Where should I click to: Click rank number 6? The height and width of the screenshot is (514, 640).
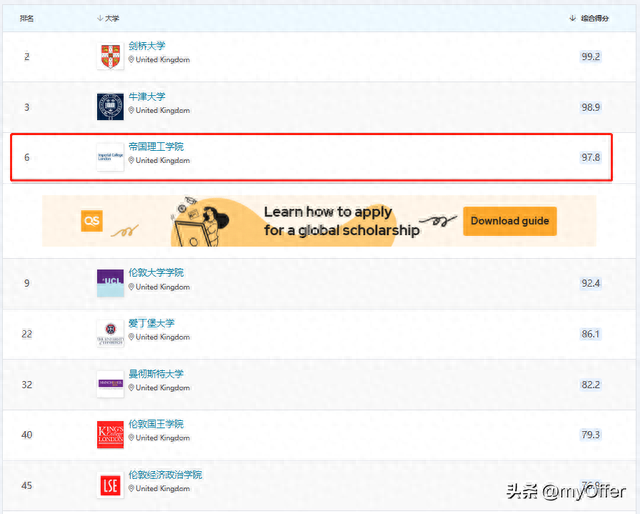pyautogui.click(x=27, y=157)
